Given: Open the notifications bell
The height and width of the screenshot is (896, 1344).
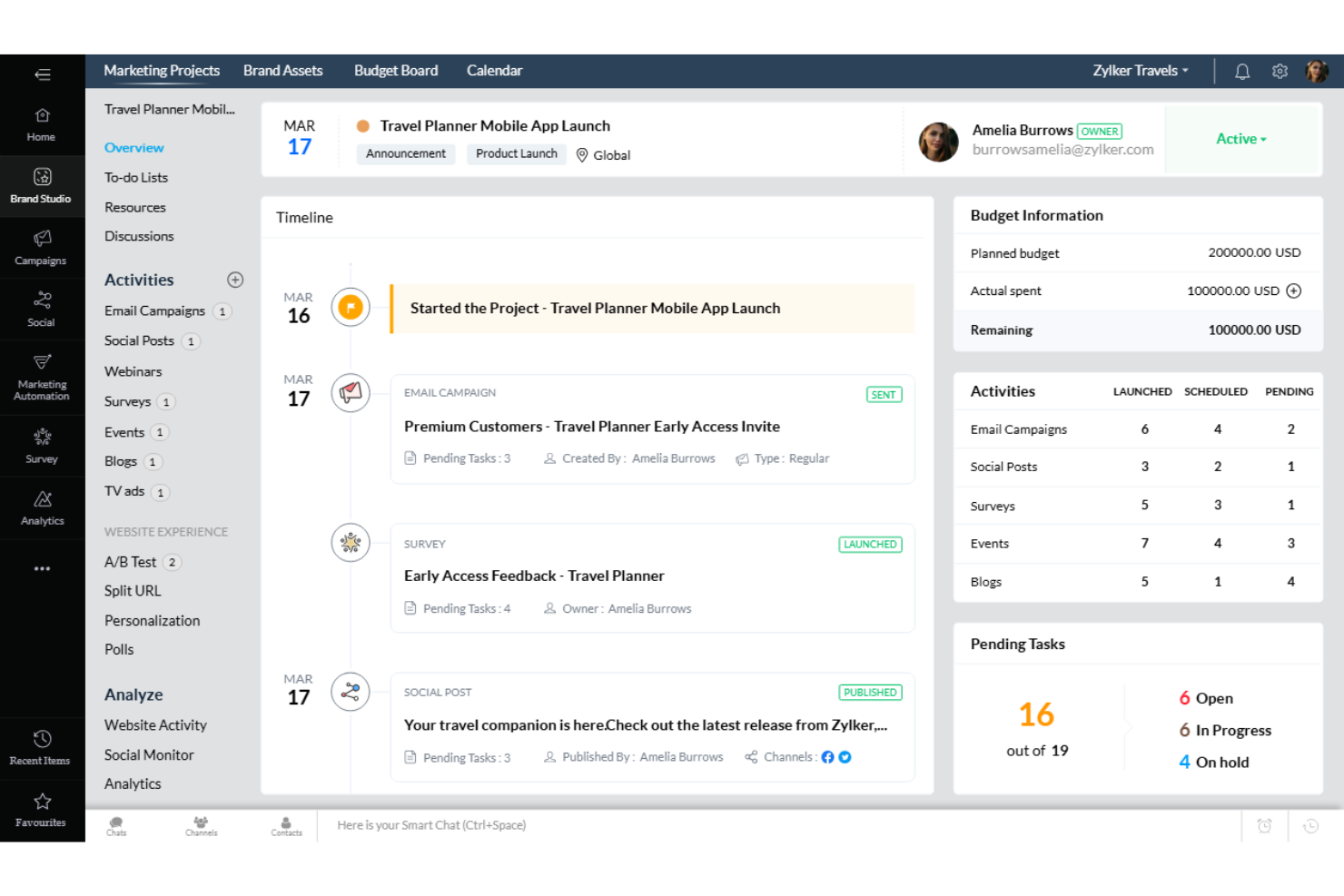Looking at the screenshot, I should tap(1242, 70).
